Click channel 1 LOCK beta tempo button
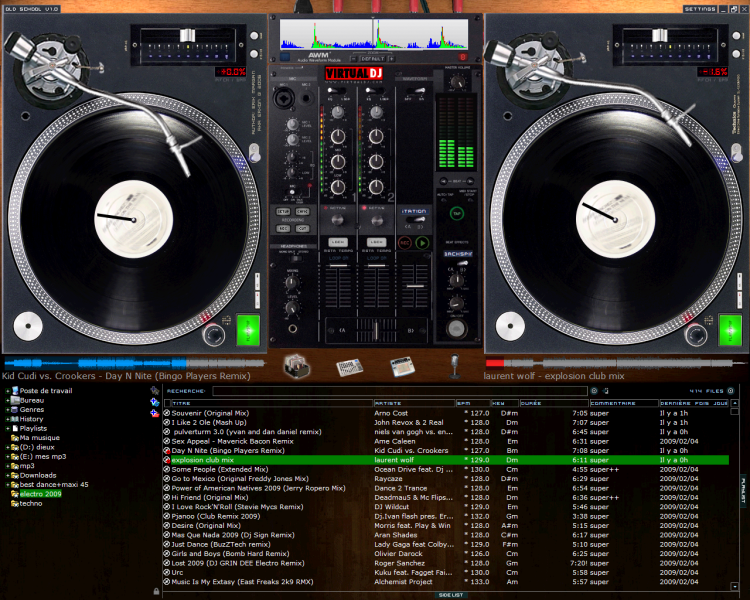The height and width of the screenshot is (600, 750). tap(338, 242)
